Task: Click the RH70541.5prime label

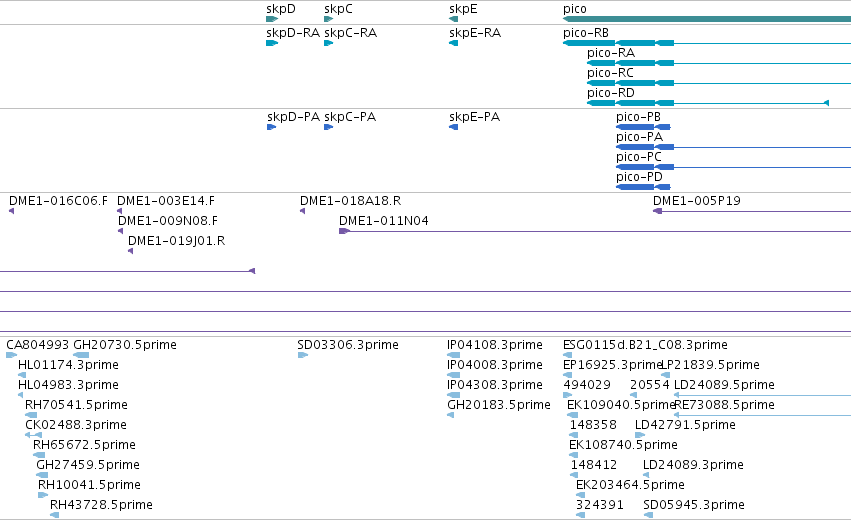Action: (77, 405)
